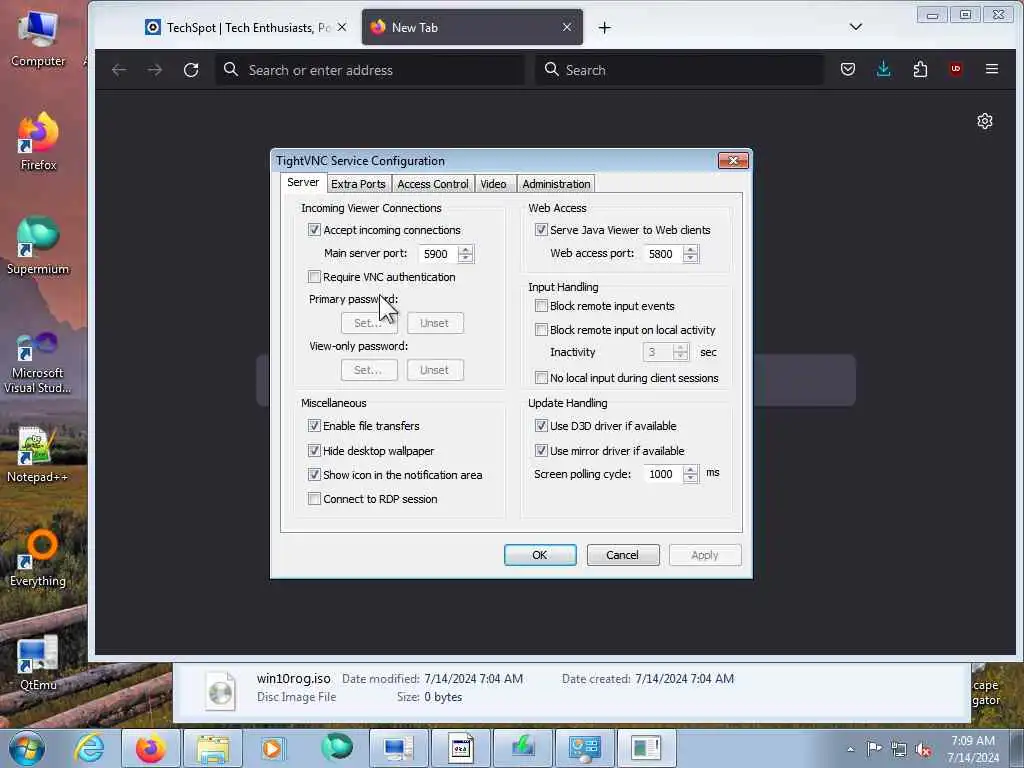The height and width of the screenshot is (768, 1024).
Task: Enable Require VNC authentication
Action: click(314, 277)
